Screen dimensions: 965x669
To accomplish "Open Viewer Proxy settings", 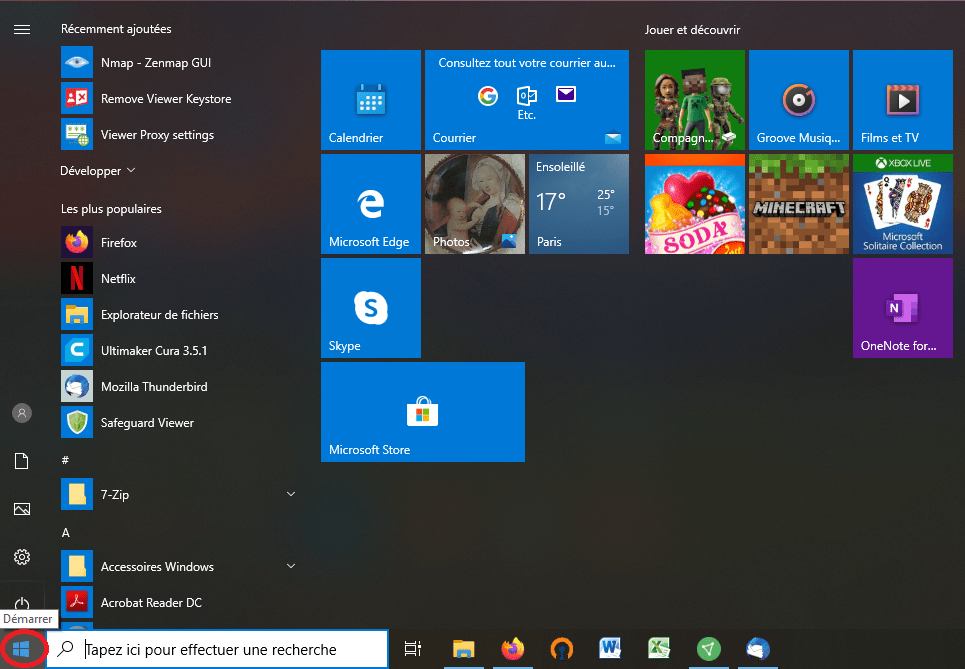I will (x=178, y=135).
